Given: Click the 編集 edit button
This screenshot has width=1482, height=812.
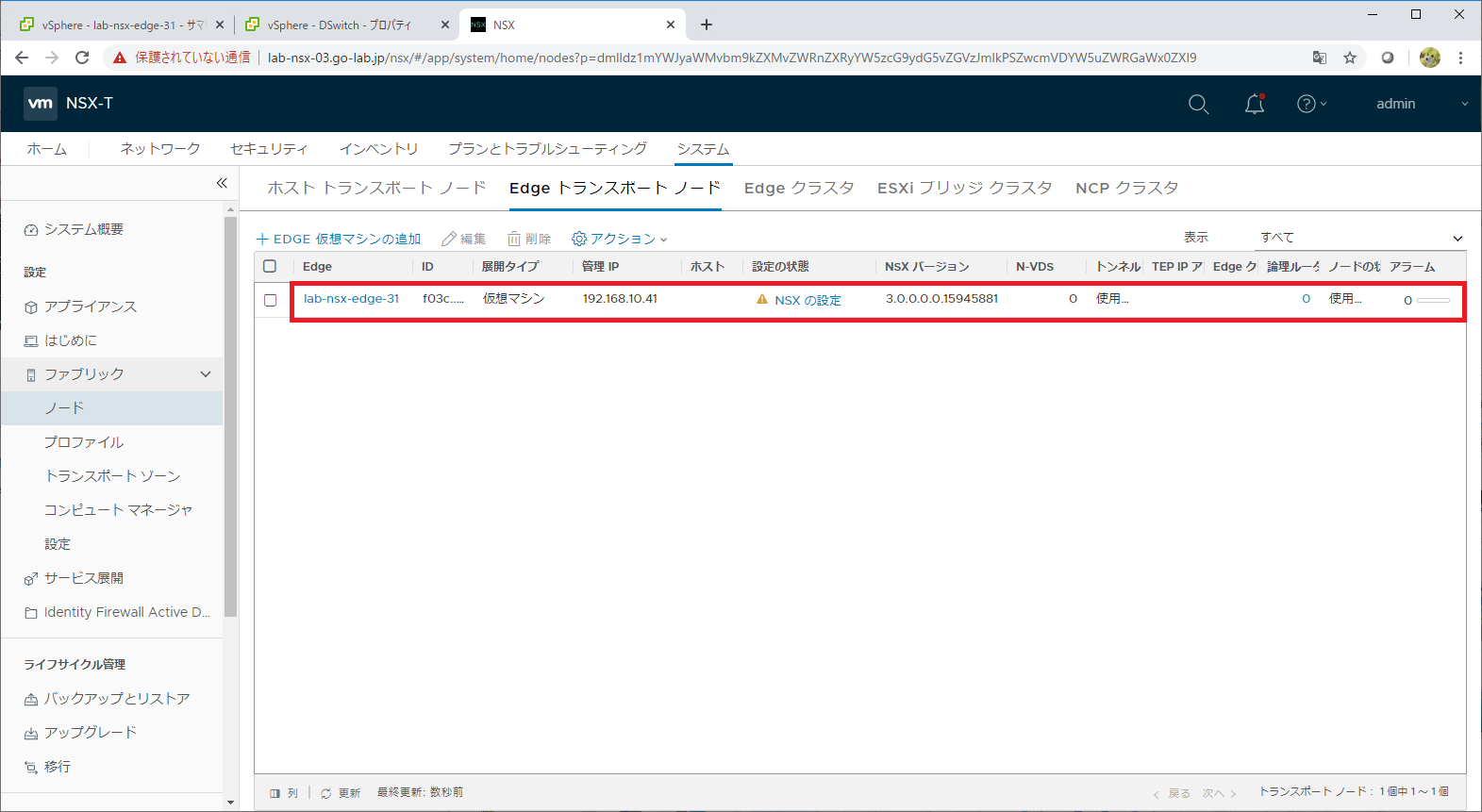Looking at the screenshot, I should (x=464, y=239).
